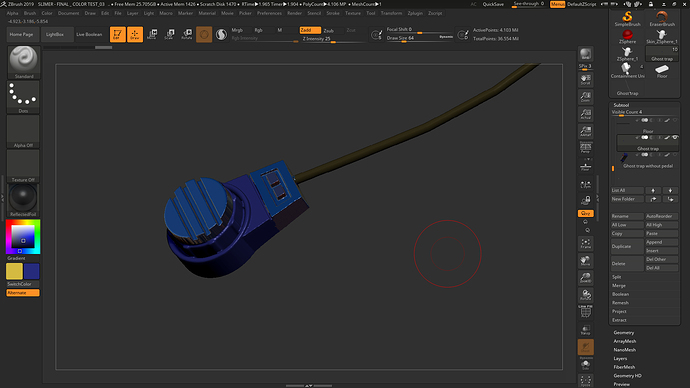Open the Material menu
Image resolution: width=690 pixels, height=388 pixels.
click(x=207, y=13)
